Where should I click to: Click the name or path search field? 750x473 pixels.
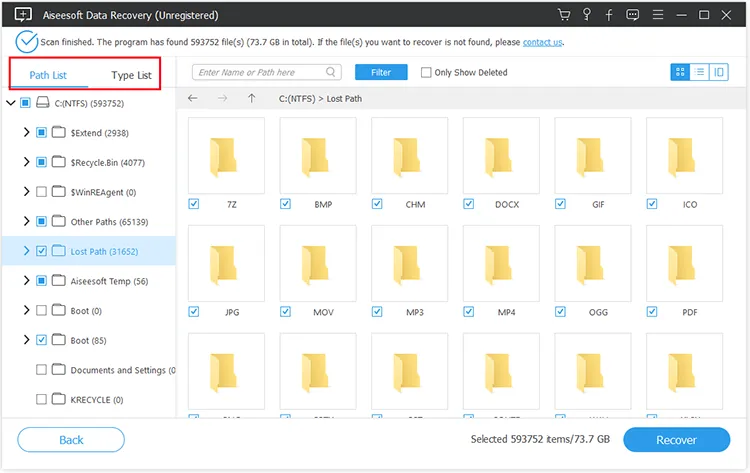(267, 72)
